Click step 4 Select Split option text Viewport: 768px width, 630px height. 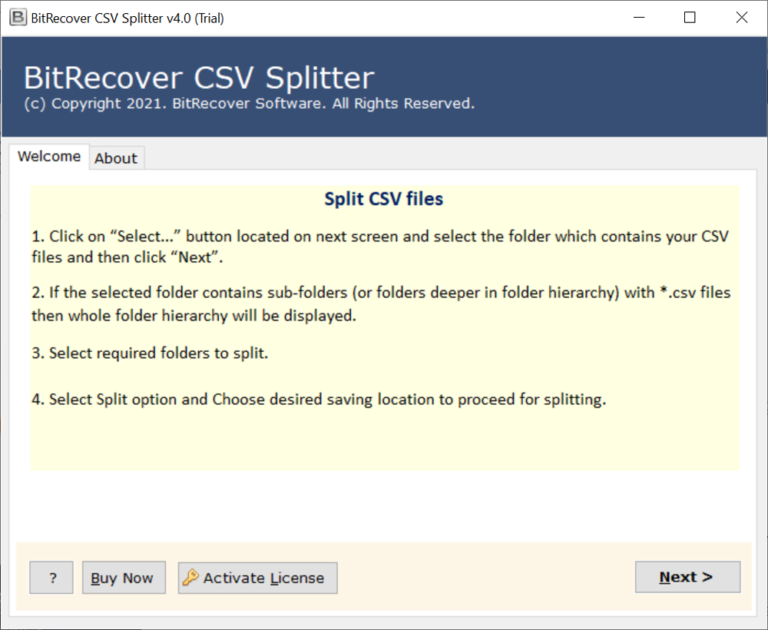[x=319, y=400]
